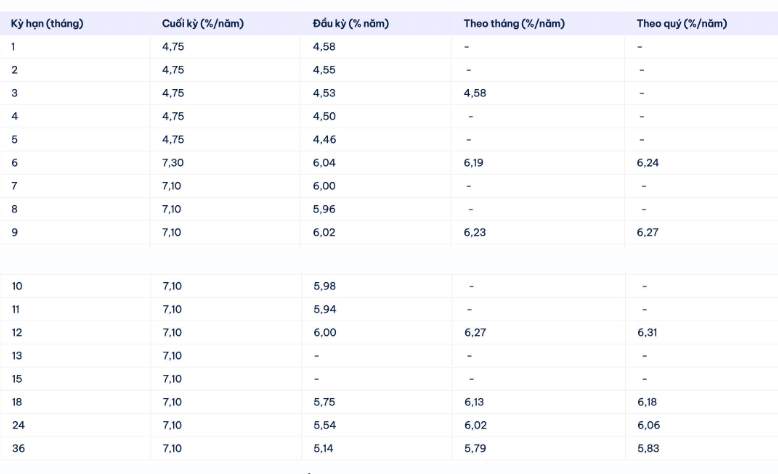Click the 6,19 Theo tháng rate cell
Image resolution: width=778 pixels, height=474 pixels.
click(473, 162)
